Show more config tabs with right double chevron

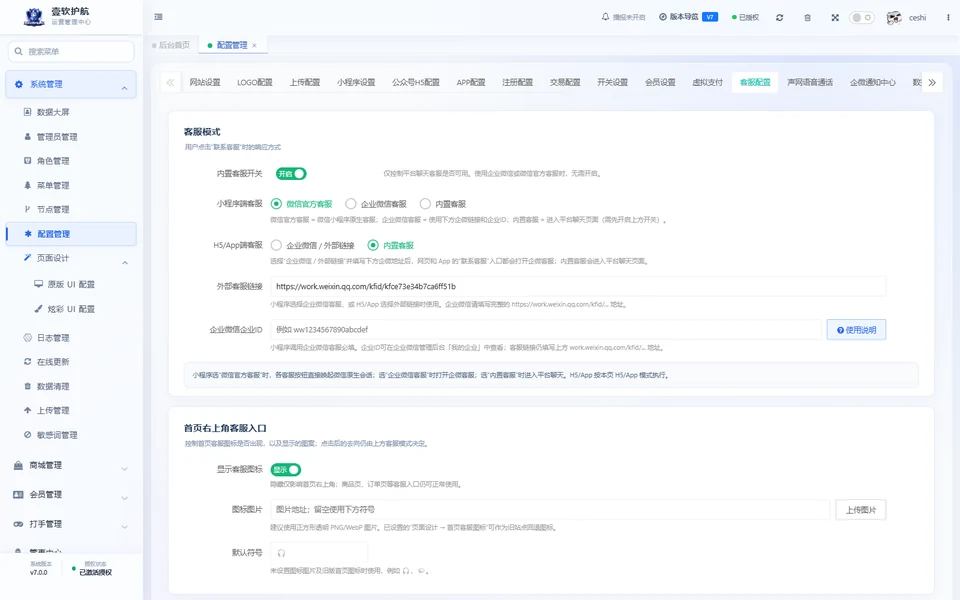click(932, 83)
